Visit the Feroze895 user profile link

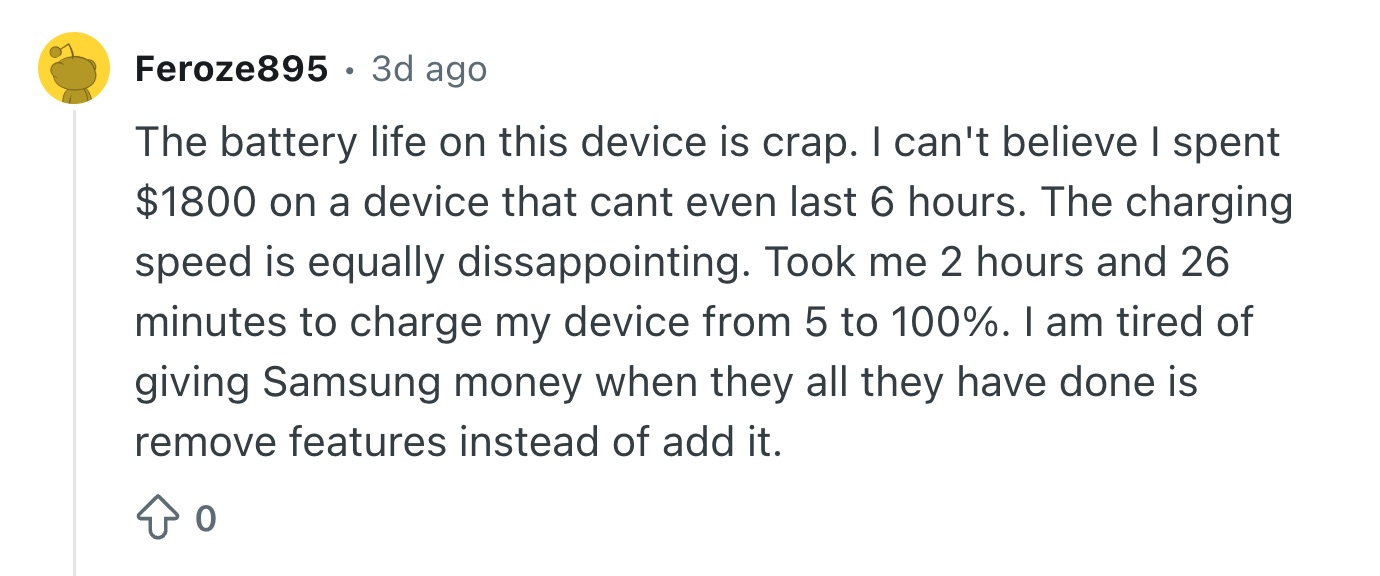coord(231,69)
